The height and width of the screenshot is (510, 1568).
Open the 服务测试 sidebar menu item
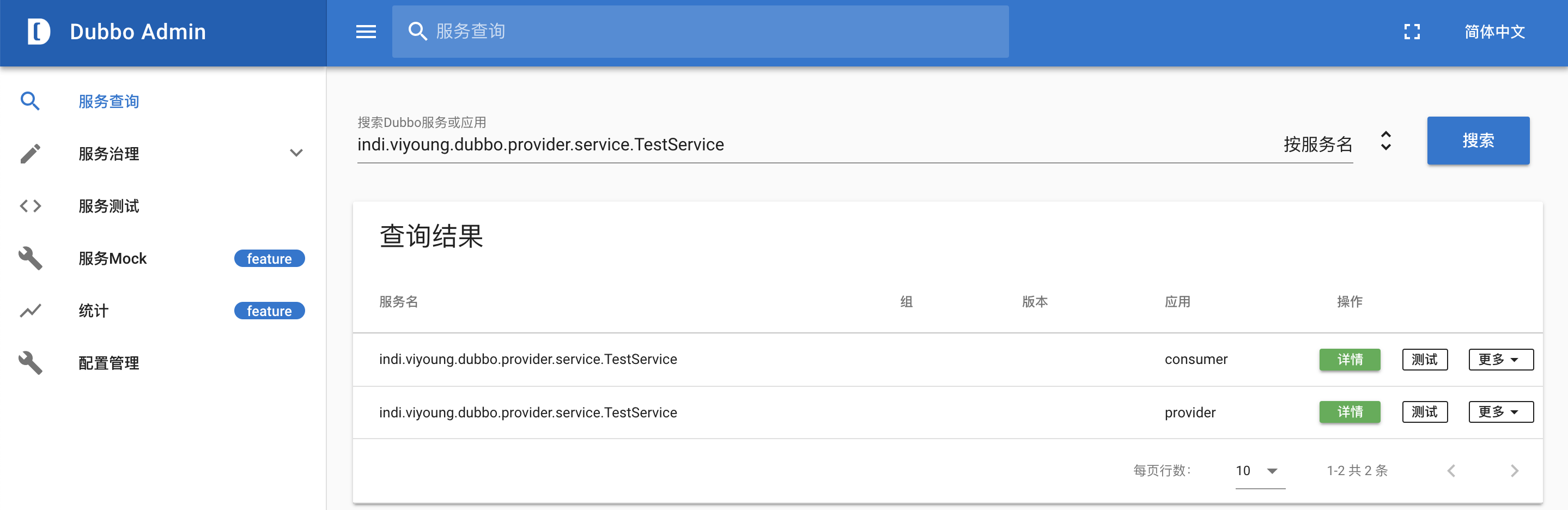click(109, 206)
